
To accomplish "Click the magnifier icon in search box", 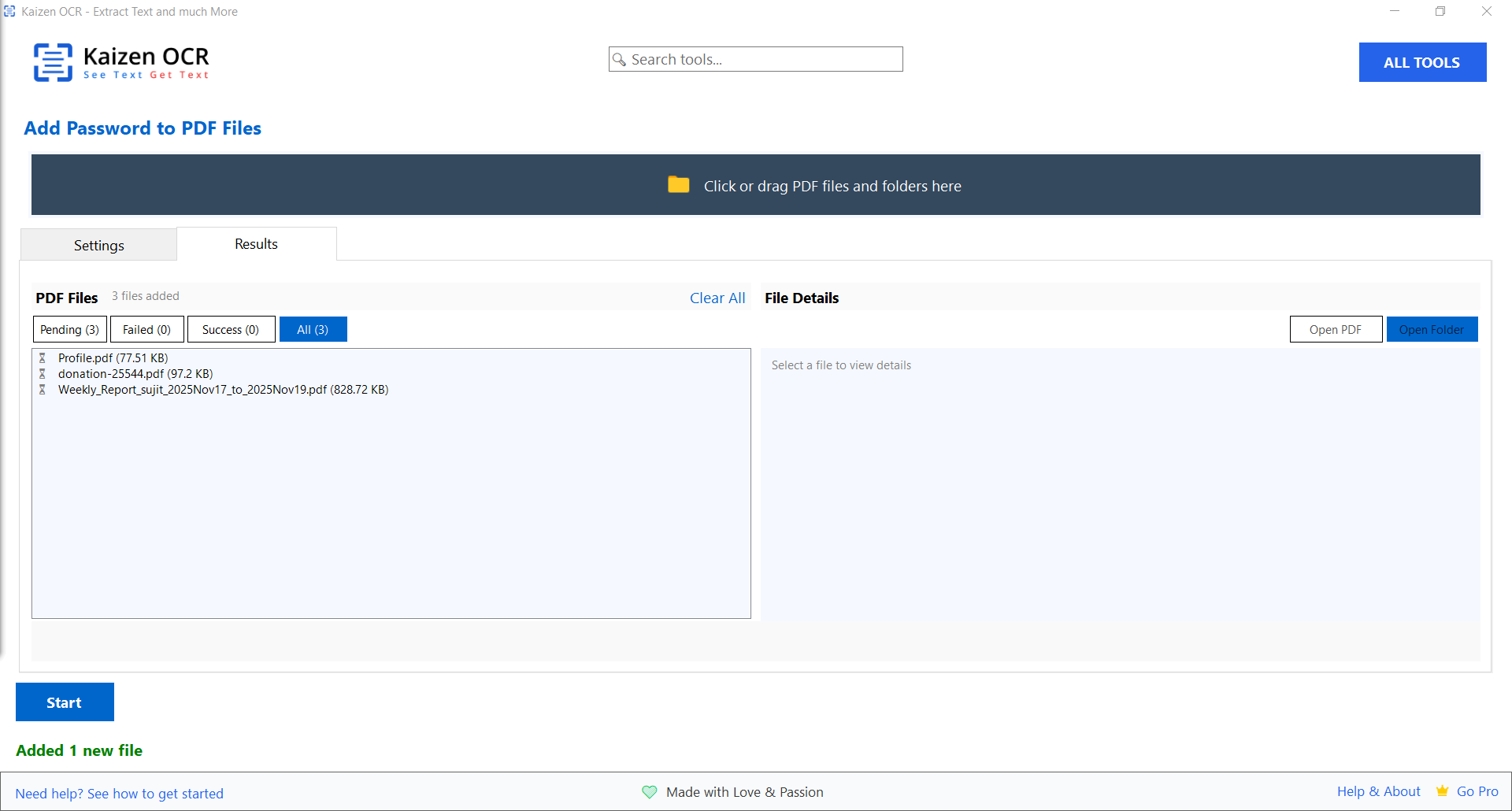I will tap(620, 60).
